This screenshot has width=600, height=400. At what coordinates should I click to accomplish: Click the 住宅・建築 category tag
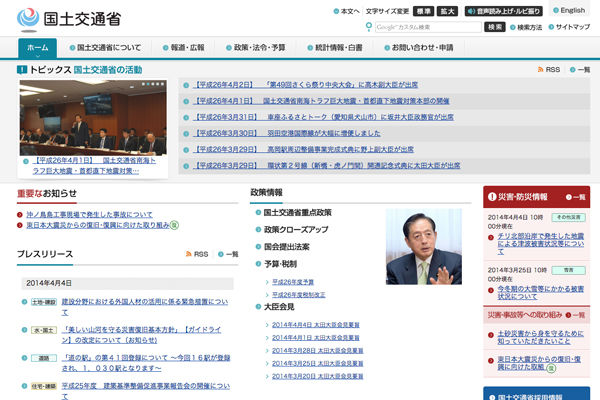[44, 386]
